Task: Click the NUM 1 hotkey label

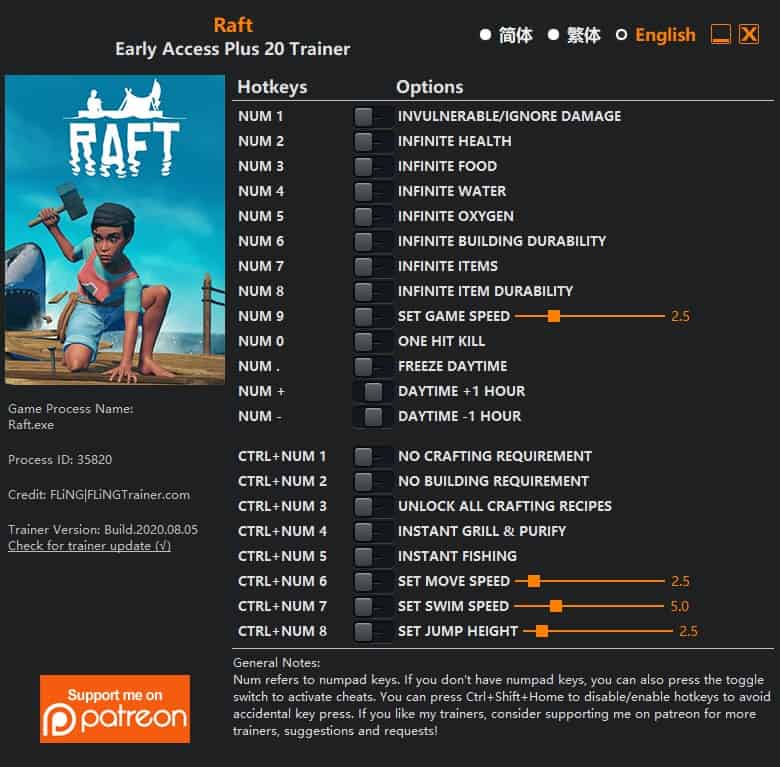Action: [x=261, y=117]
